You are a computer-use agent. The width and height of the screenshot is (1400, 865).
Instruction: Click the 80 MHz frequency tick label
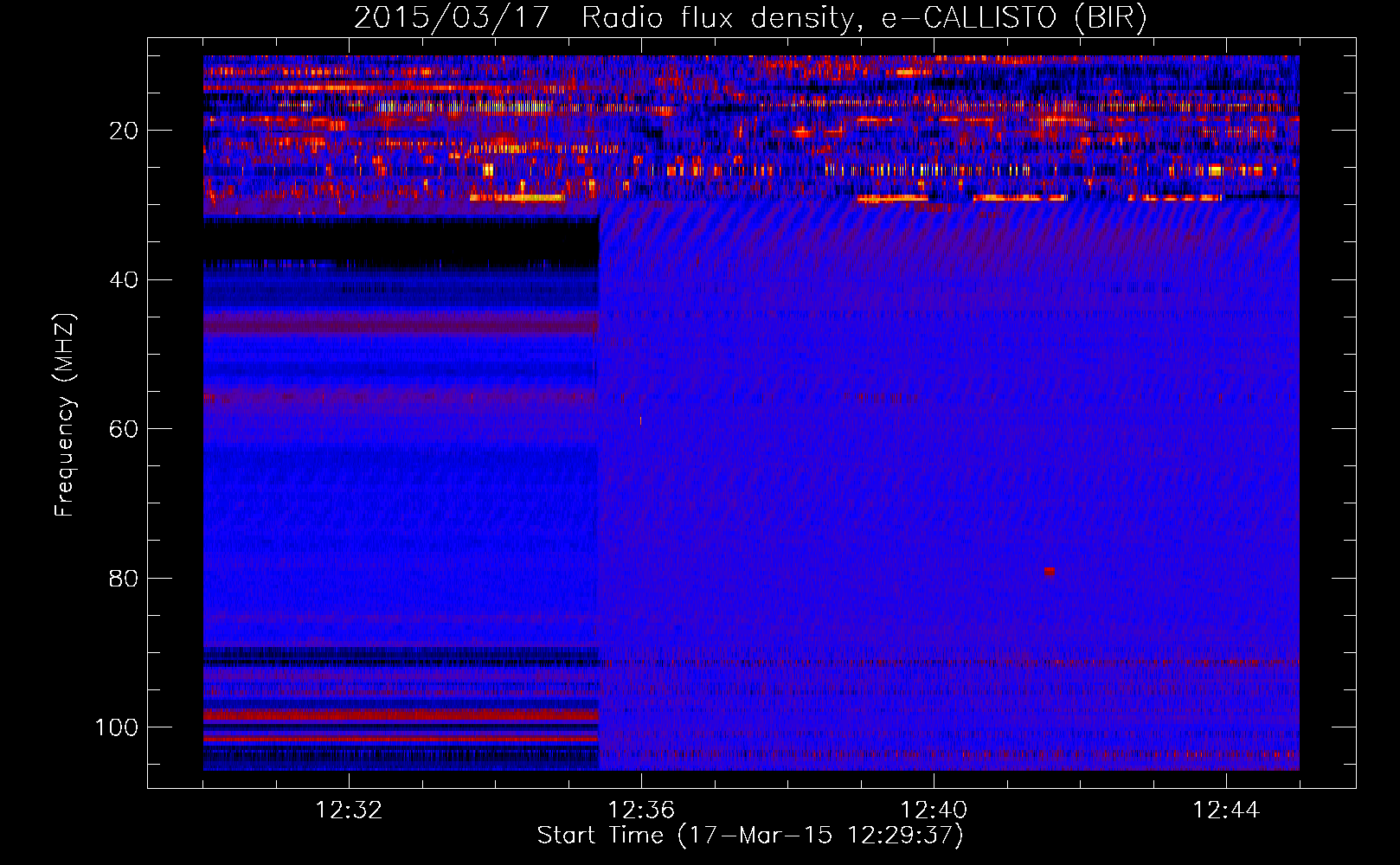tap(124, 578)
